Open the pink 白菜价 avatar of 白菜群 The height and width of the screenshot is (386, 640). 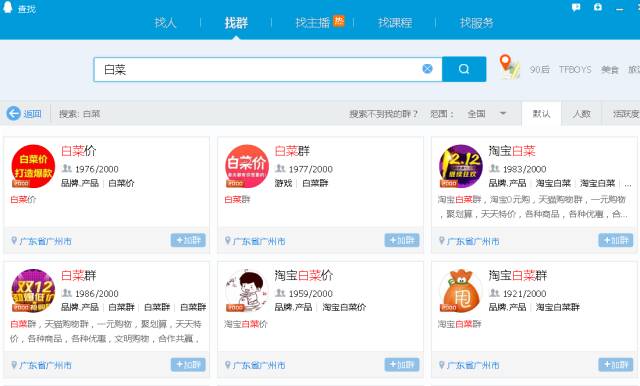(247, 166)
